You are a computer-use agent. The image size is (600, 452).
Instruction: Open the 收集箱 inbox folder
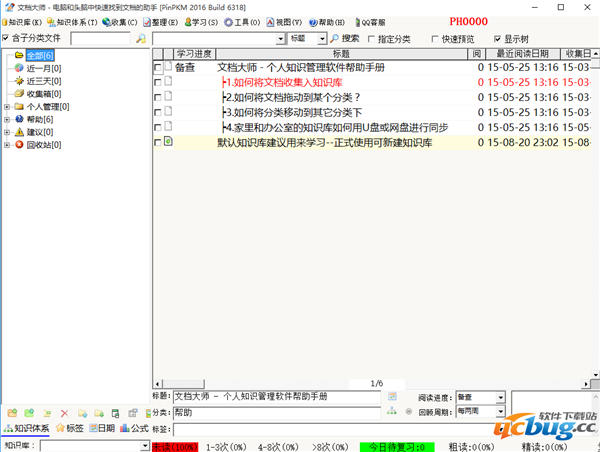point(42,94)
